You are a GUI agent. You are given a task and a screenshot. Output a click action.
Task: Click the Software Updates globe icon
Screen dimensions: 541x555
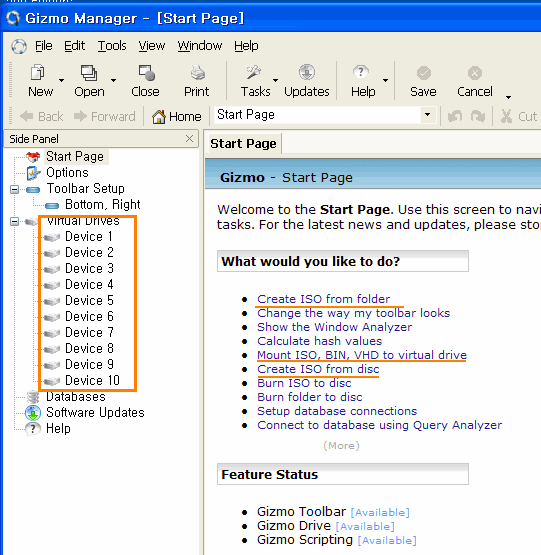(33, 412)
